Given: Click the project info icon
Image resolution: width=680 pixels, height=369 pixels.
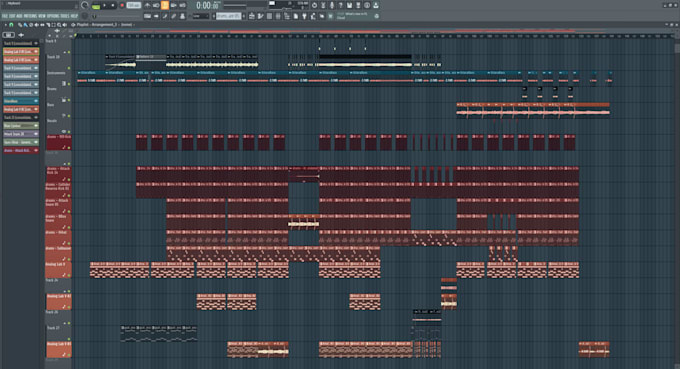Looking at the screenshot, I should (366, 5).
